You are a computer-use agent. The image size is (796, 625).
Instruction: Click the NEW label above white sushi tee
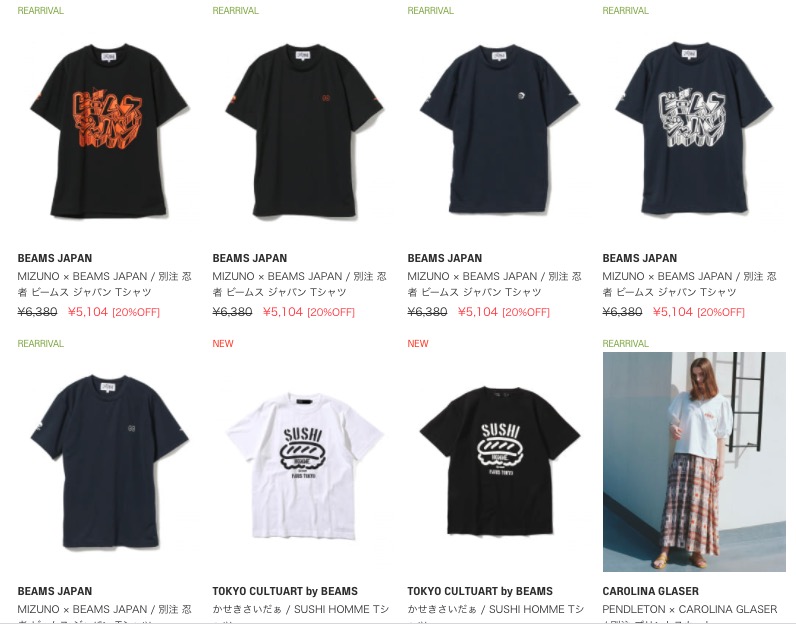pos(223,344)
